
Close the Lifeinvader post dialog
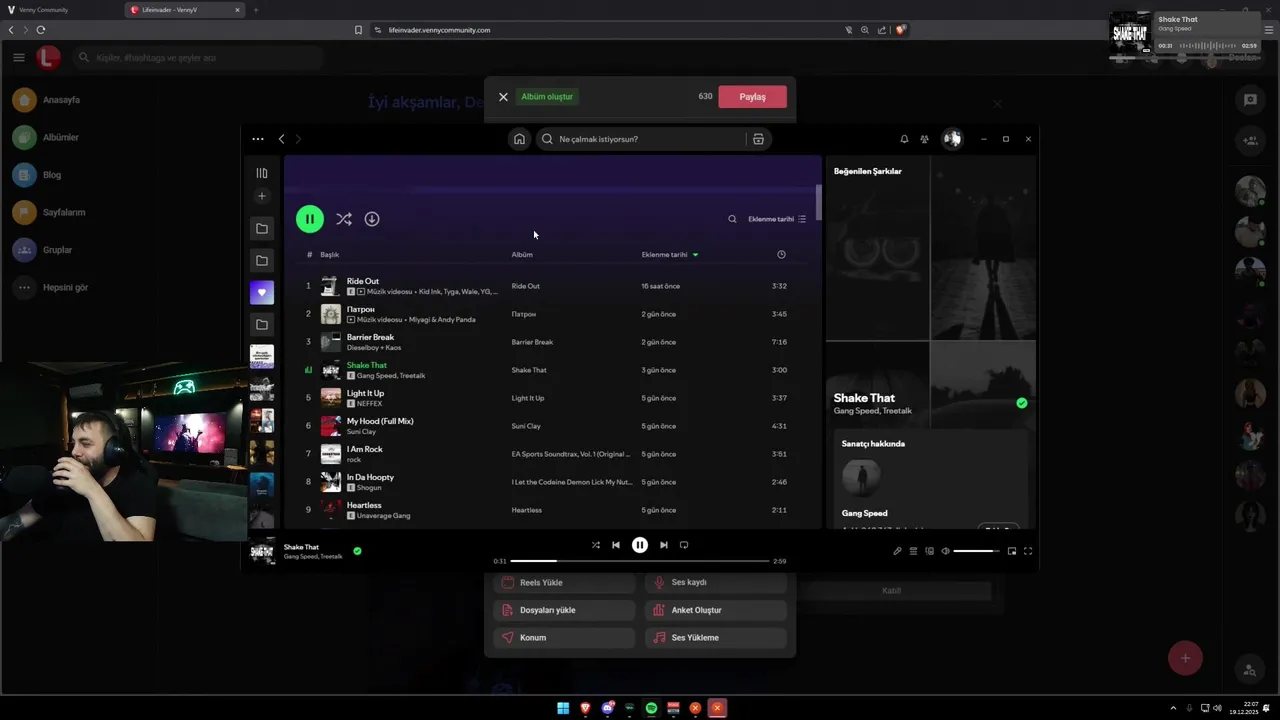click(503, 97)
